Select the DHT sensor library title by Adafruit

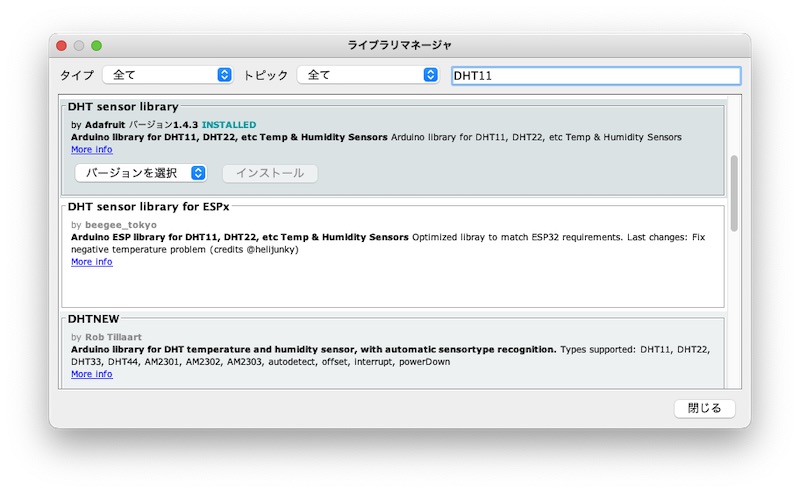[123, 106]
